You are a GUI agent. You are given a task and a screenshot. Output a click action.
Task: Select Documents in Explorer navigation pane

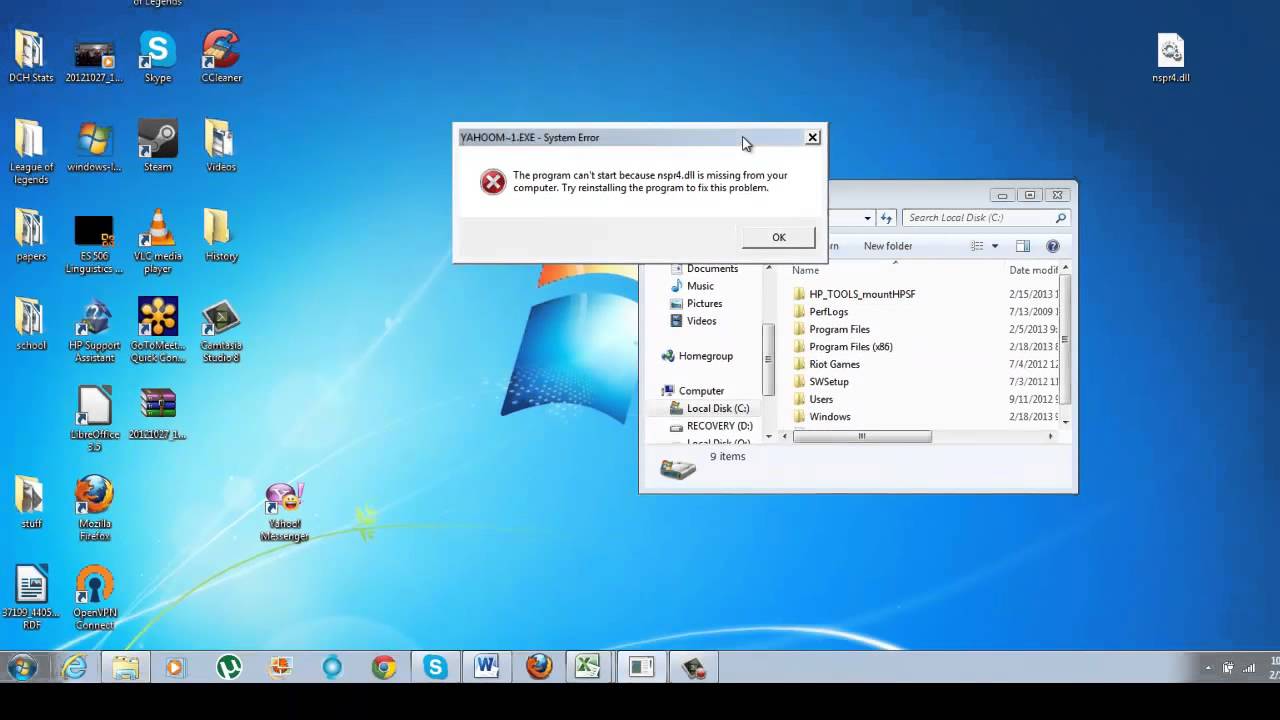(712, 268)
